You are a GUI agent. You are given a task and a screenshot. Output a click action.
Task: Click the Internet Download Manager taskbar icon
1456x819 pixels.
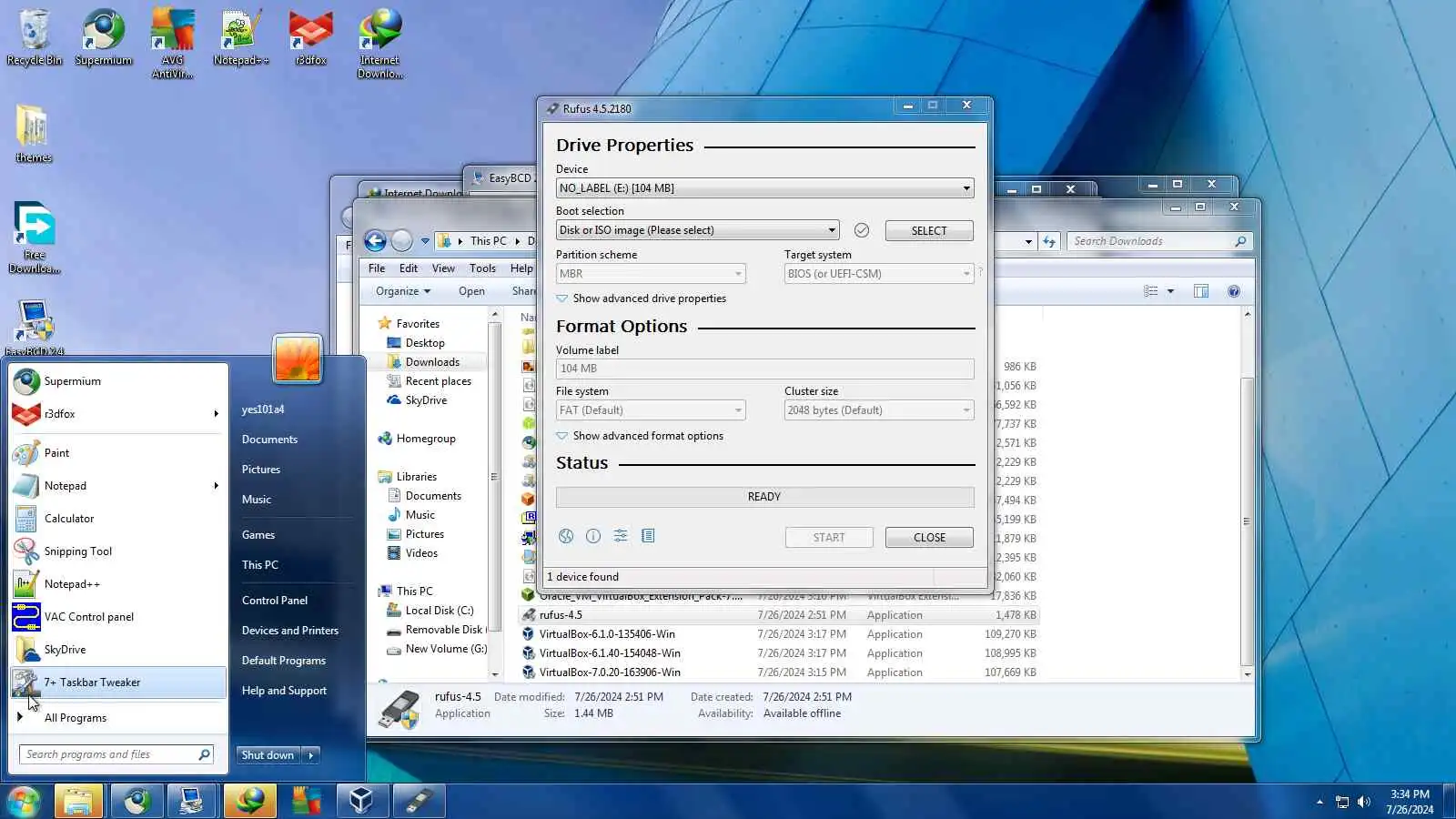click(x=249, y=801)
